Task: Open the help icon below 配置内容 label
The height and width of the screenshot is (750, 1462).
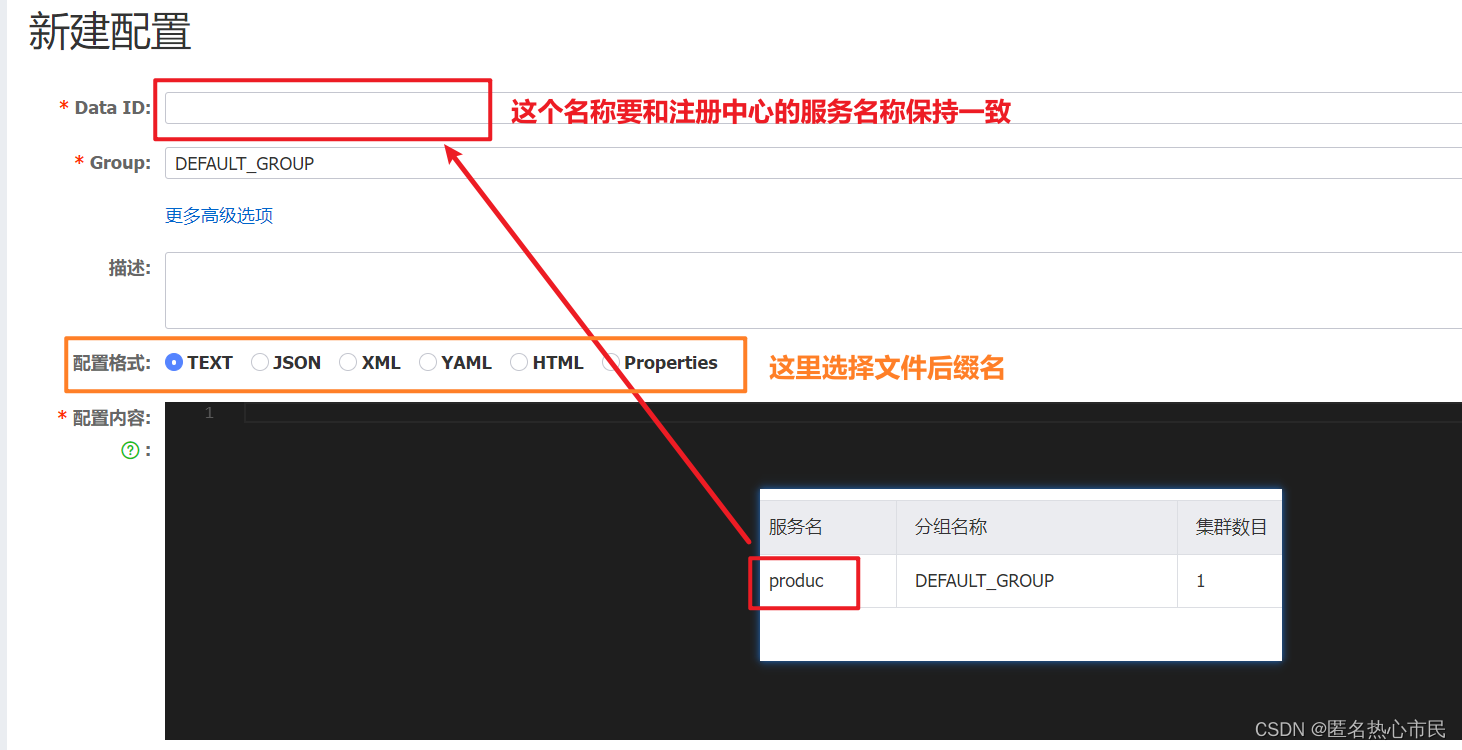Action: pyautogui.click(x=130, y=450)
